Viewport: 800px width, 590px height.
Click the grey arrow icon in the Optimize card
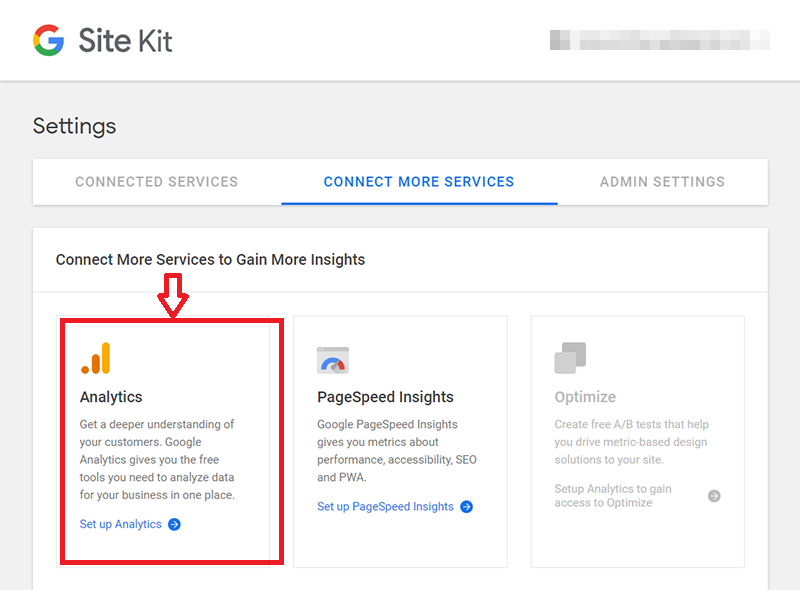pyautogui.click(x=714, y=496)
